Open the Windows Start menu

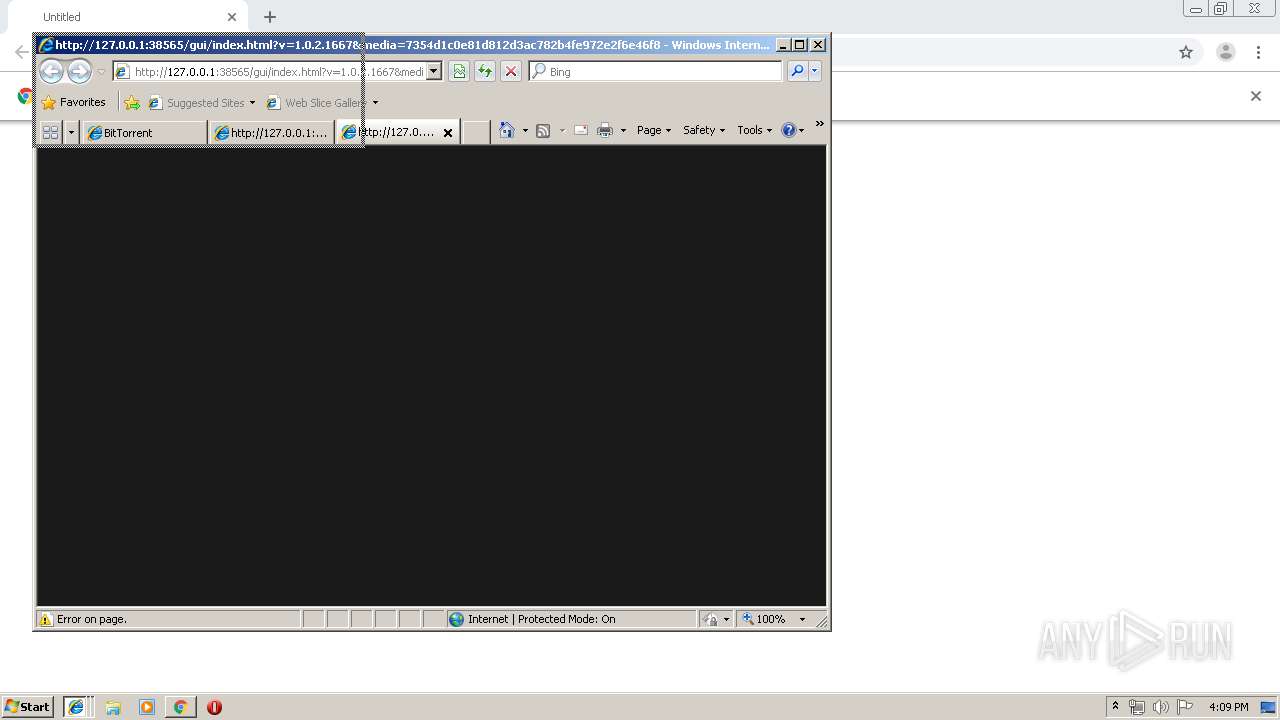[28, 706]
